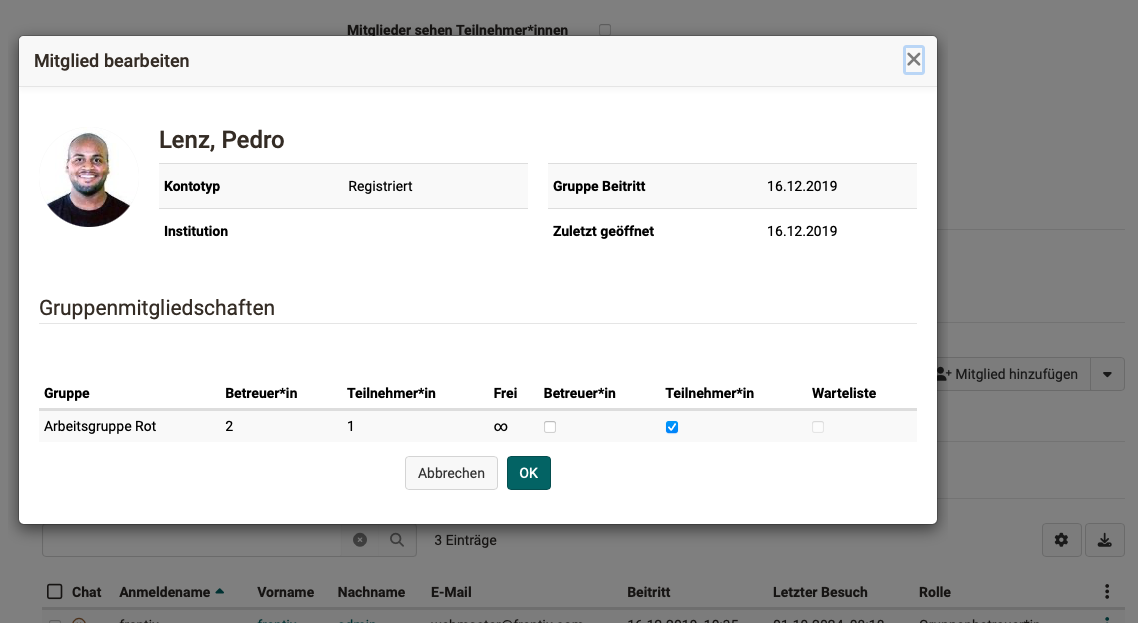
Task: Close the Mitglied bearbeiten dialog
Action: (x=913, y=60)
